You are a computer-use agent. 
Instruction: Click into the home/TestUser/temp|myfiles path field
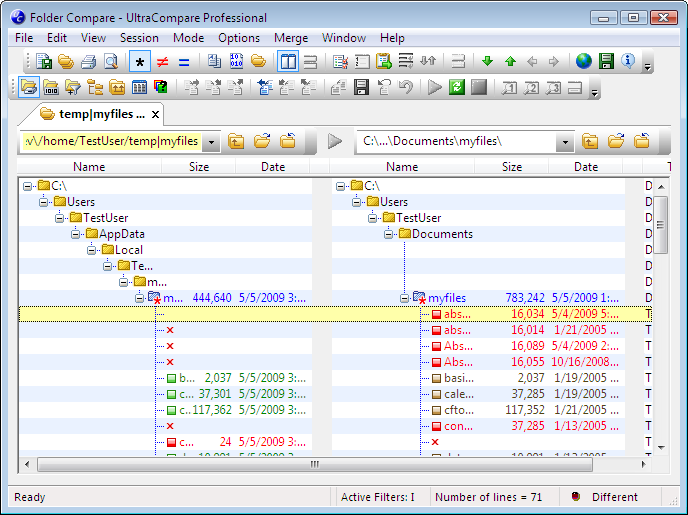point(112,142)
